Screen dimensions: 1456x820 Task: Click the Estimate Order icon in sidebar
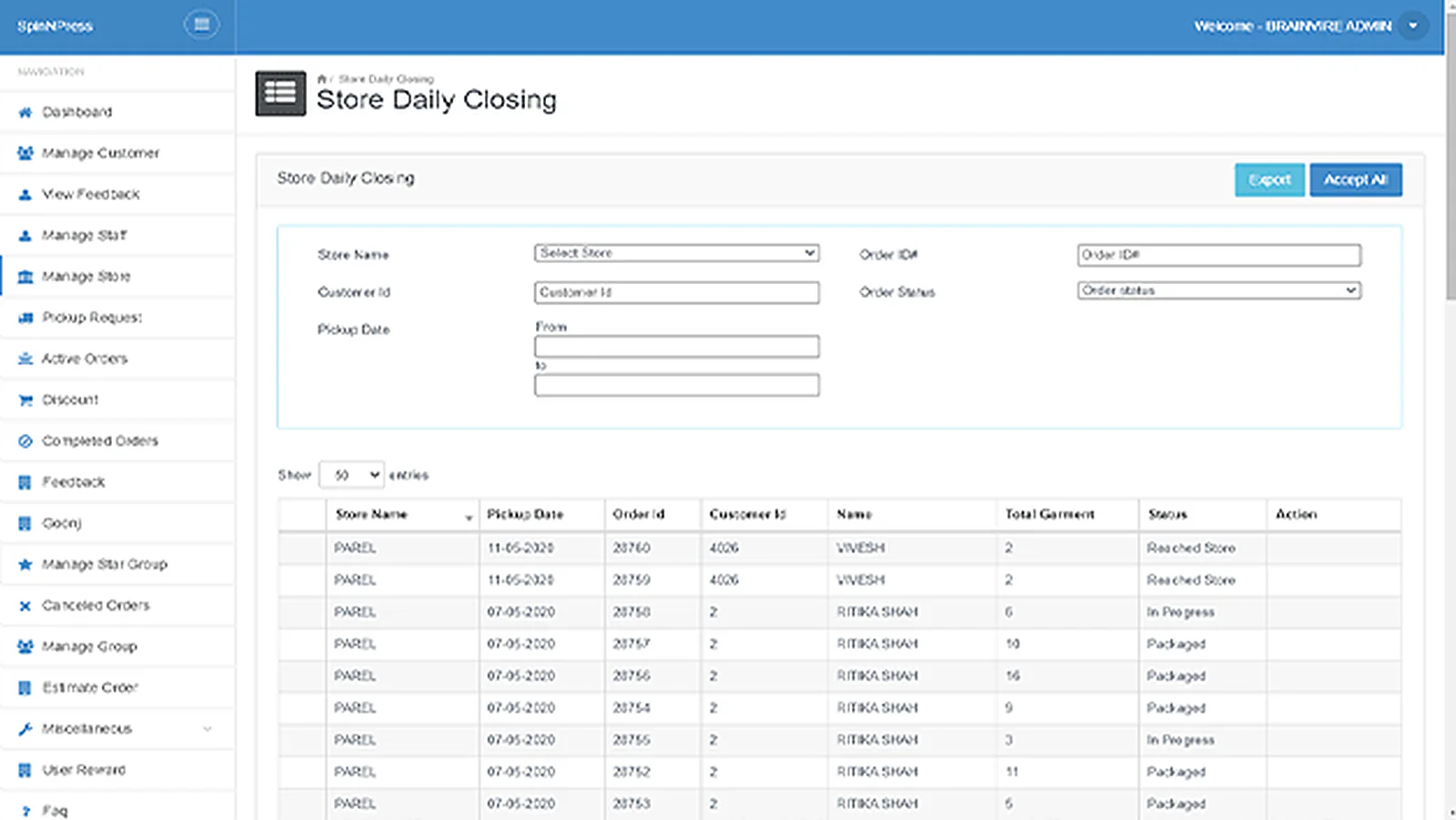(25, 688)
